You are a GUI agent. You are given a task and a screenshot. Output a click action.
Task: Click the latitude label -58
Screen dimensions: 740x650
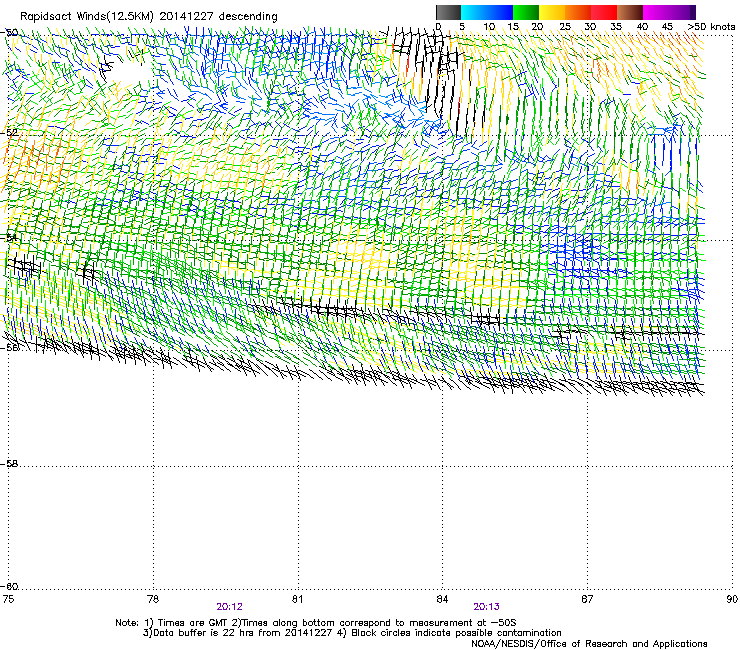[x=9, y=464]
